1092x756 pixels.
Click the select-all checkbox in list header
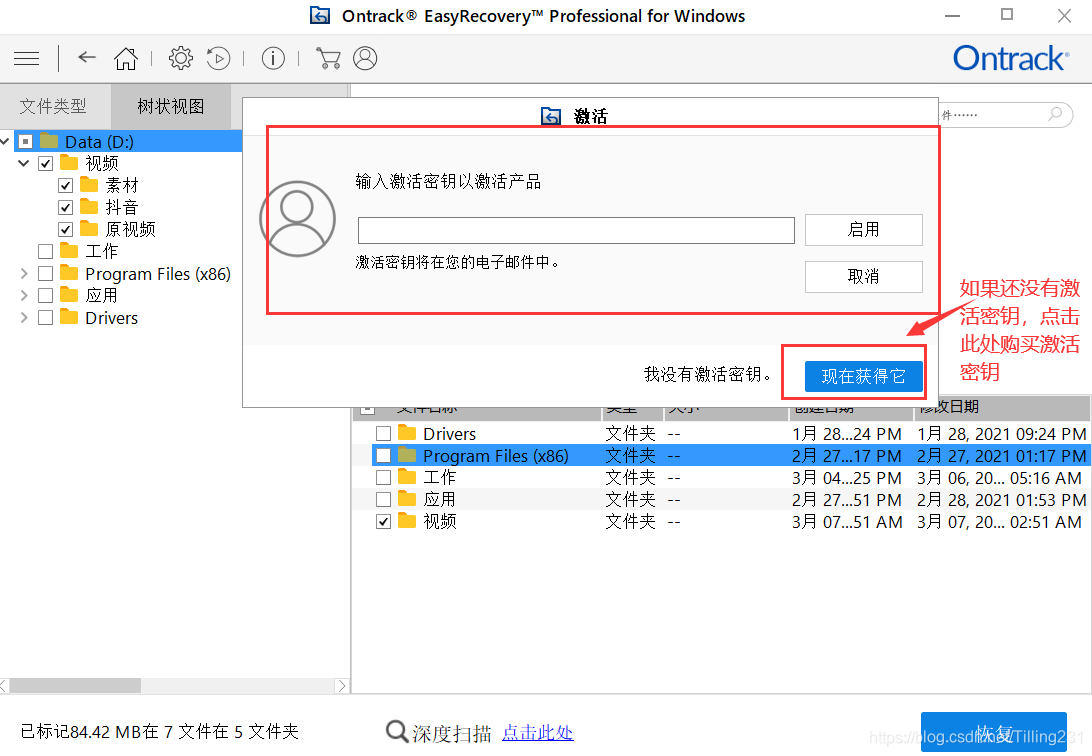point(368,407)
